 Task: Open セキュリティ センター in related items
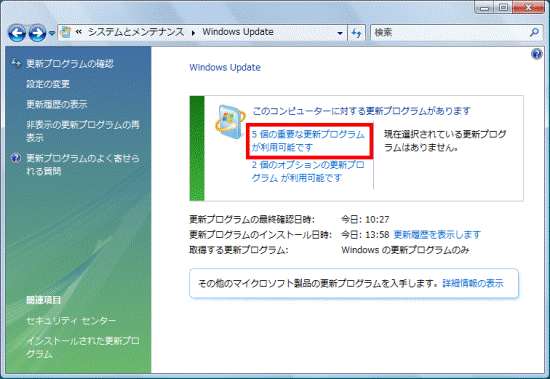point(71,320)
